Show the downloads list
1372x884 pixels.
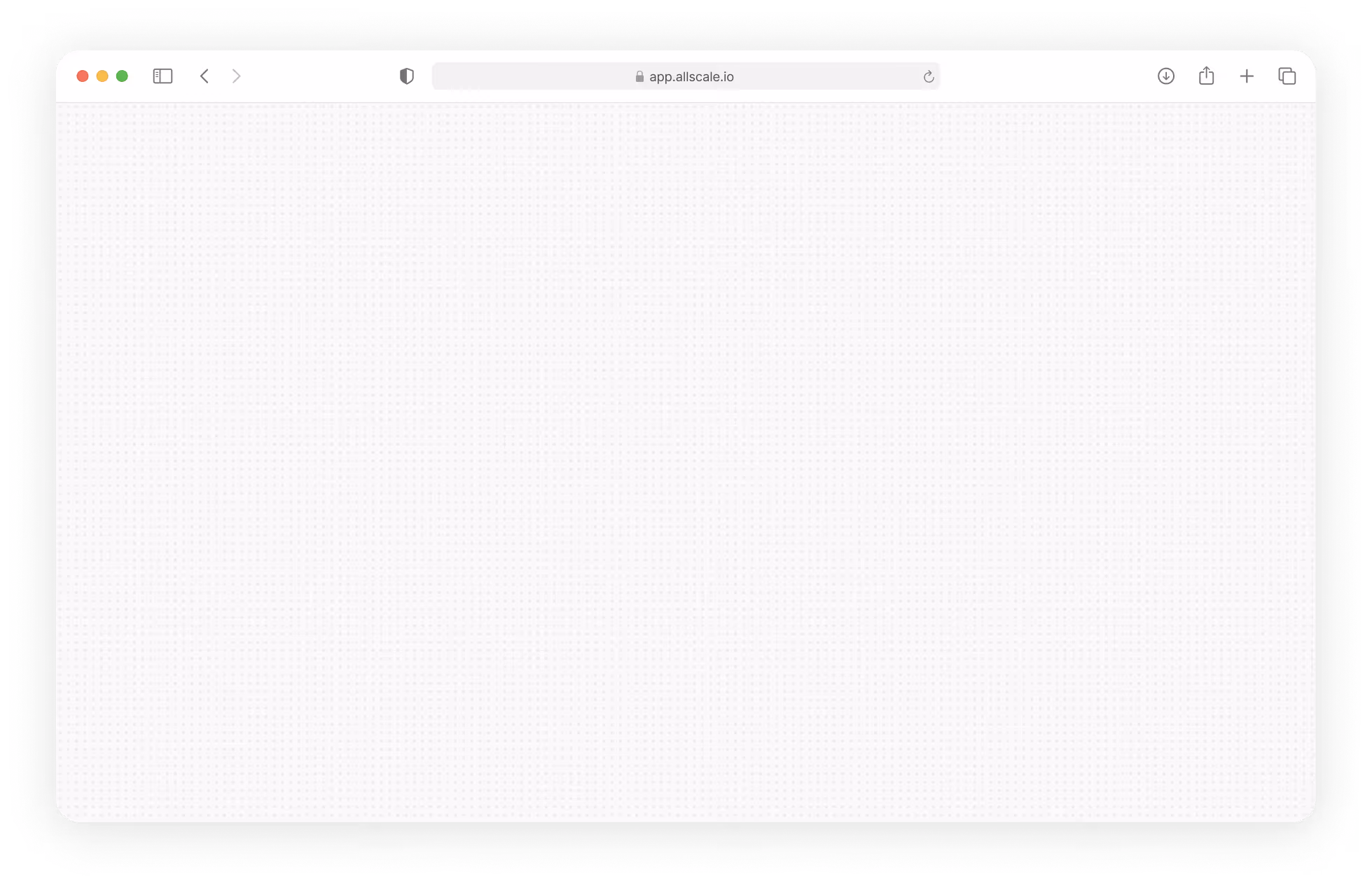point(1165,76)
